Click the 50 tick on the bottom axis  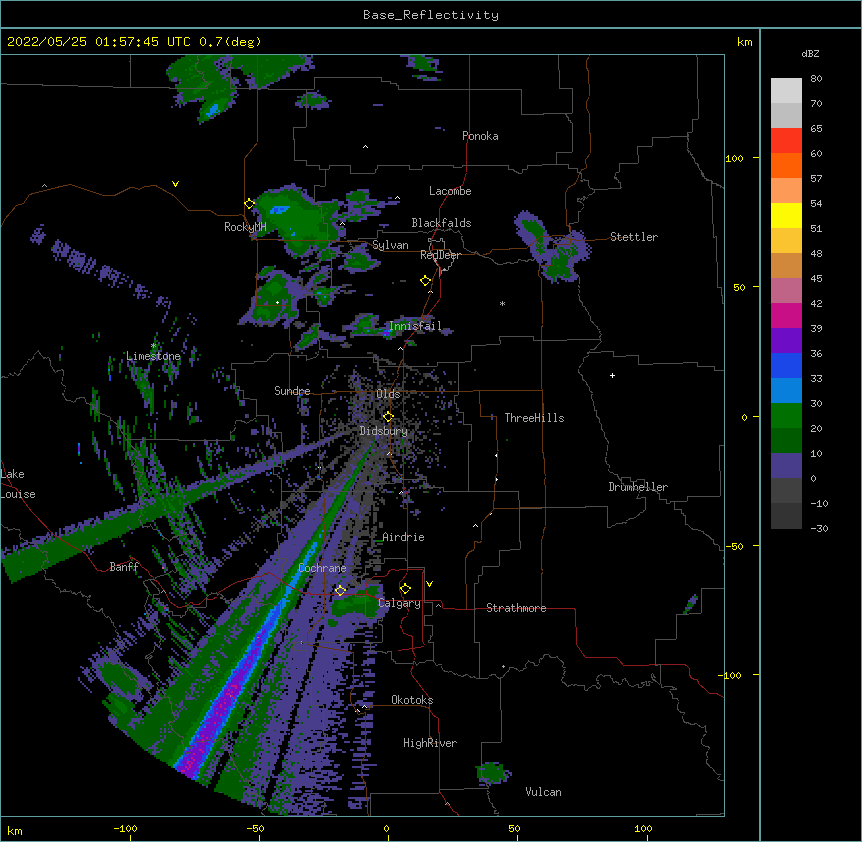click(x=514, y=828)
